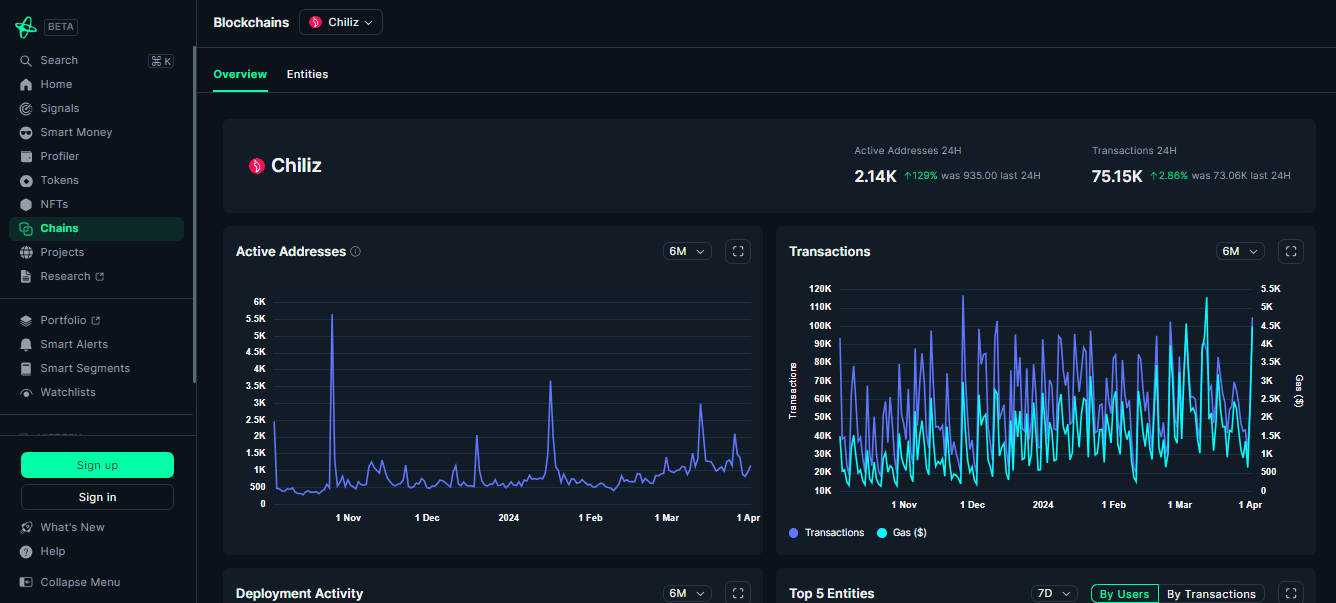Switch to the Overview tab

[x=240, y=75]
